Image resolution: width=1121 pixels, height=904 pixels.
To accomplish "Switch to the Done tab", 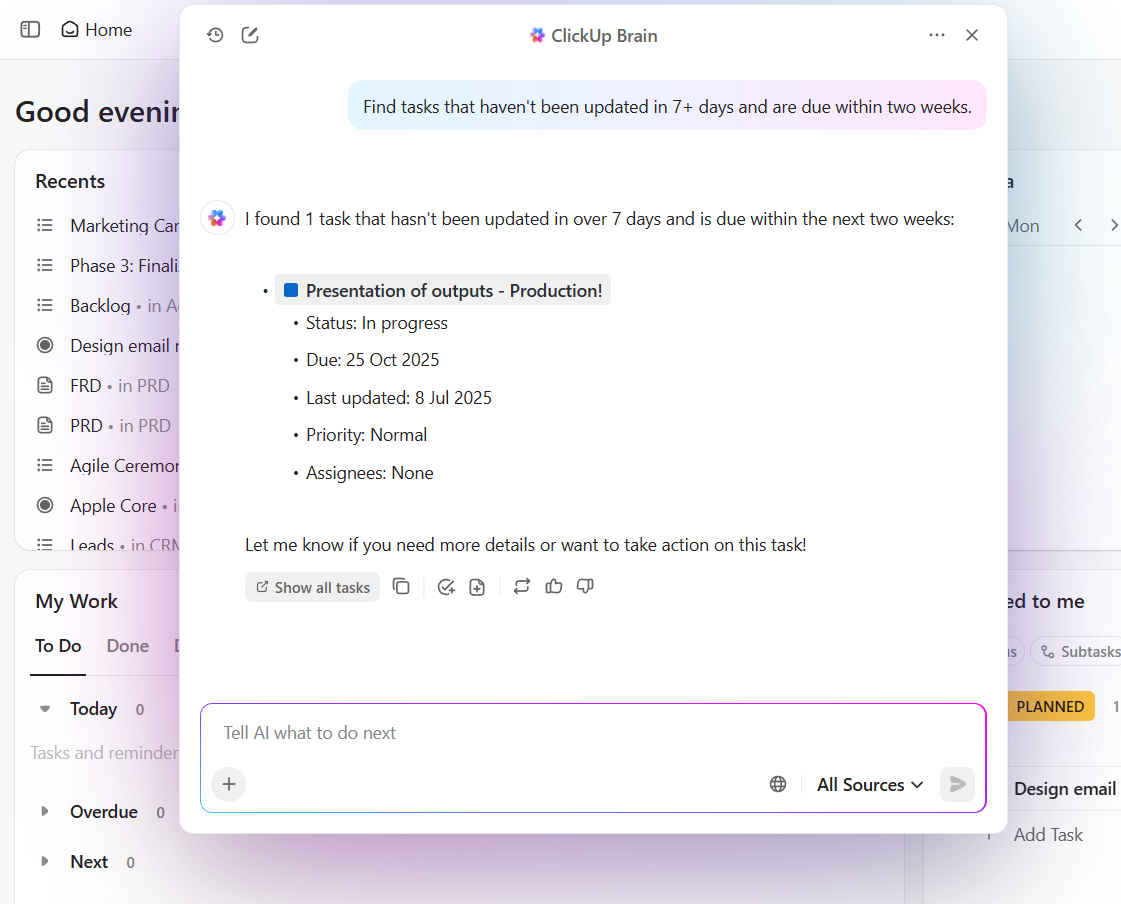I will pos(127,646).
